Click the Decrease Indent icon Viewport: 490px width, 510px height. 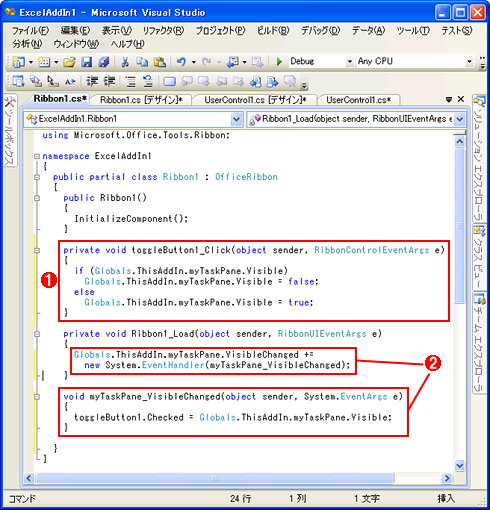[x=92, y=81]
